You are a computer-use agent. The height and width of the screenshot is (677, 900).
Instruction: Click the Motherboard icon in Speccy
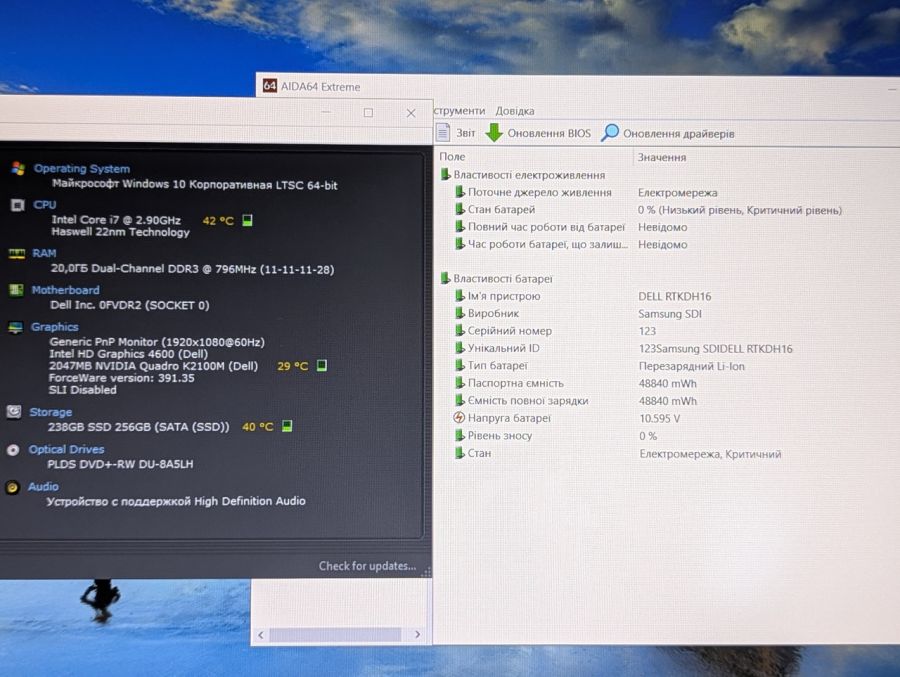16,290
